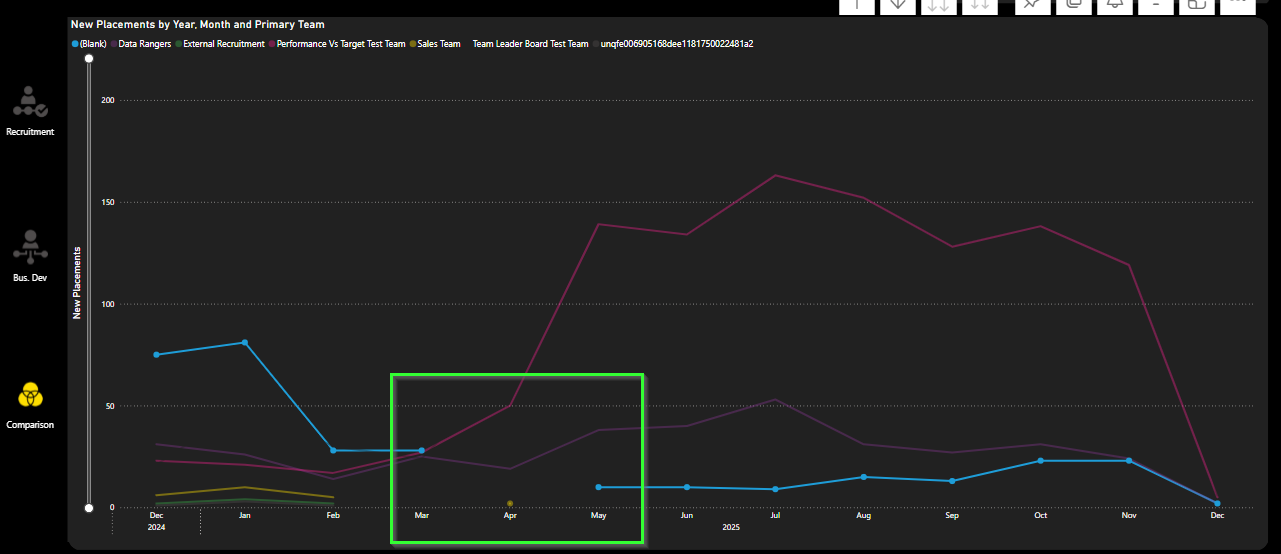Image resolution: width=1281 pixels, height=554 pixels.
Task: Click the (Blank) data point for Jul
Action: tap(775, 489)
